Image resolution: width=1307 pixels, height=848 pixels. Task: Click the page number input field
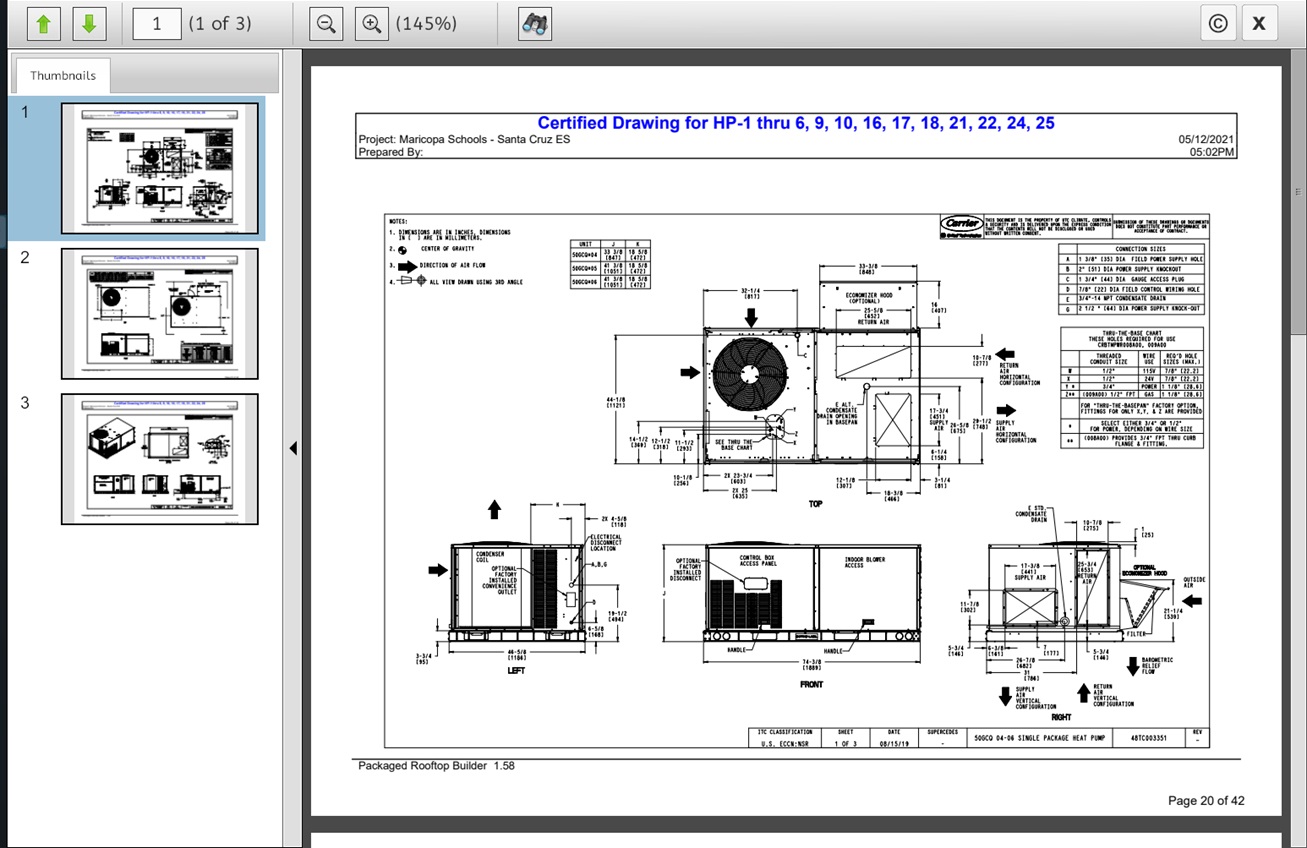157,24
